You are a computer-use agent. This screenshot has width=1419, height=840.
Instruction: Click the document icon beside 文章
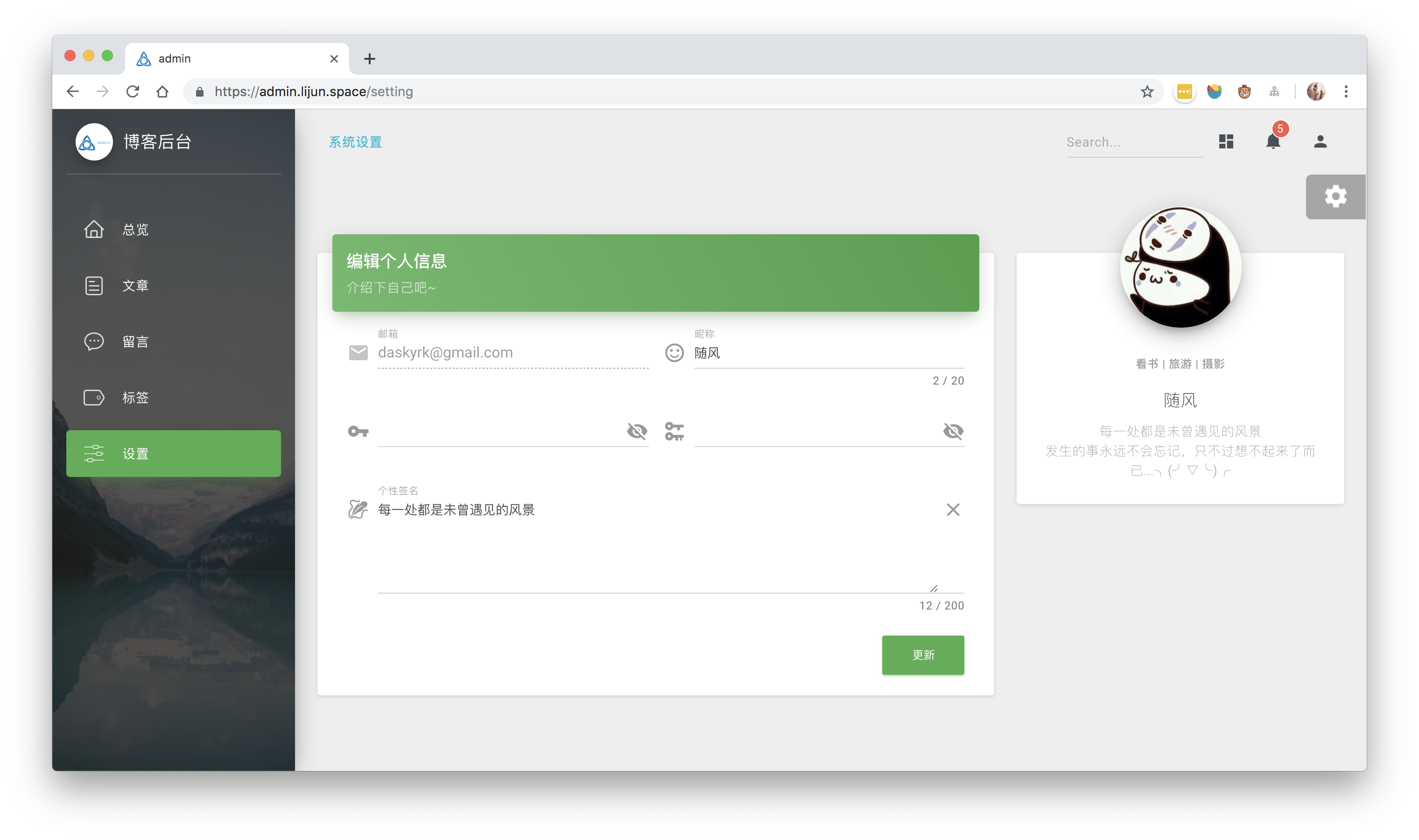[94, 285]
